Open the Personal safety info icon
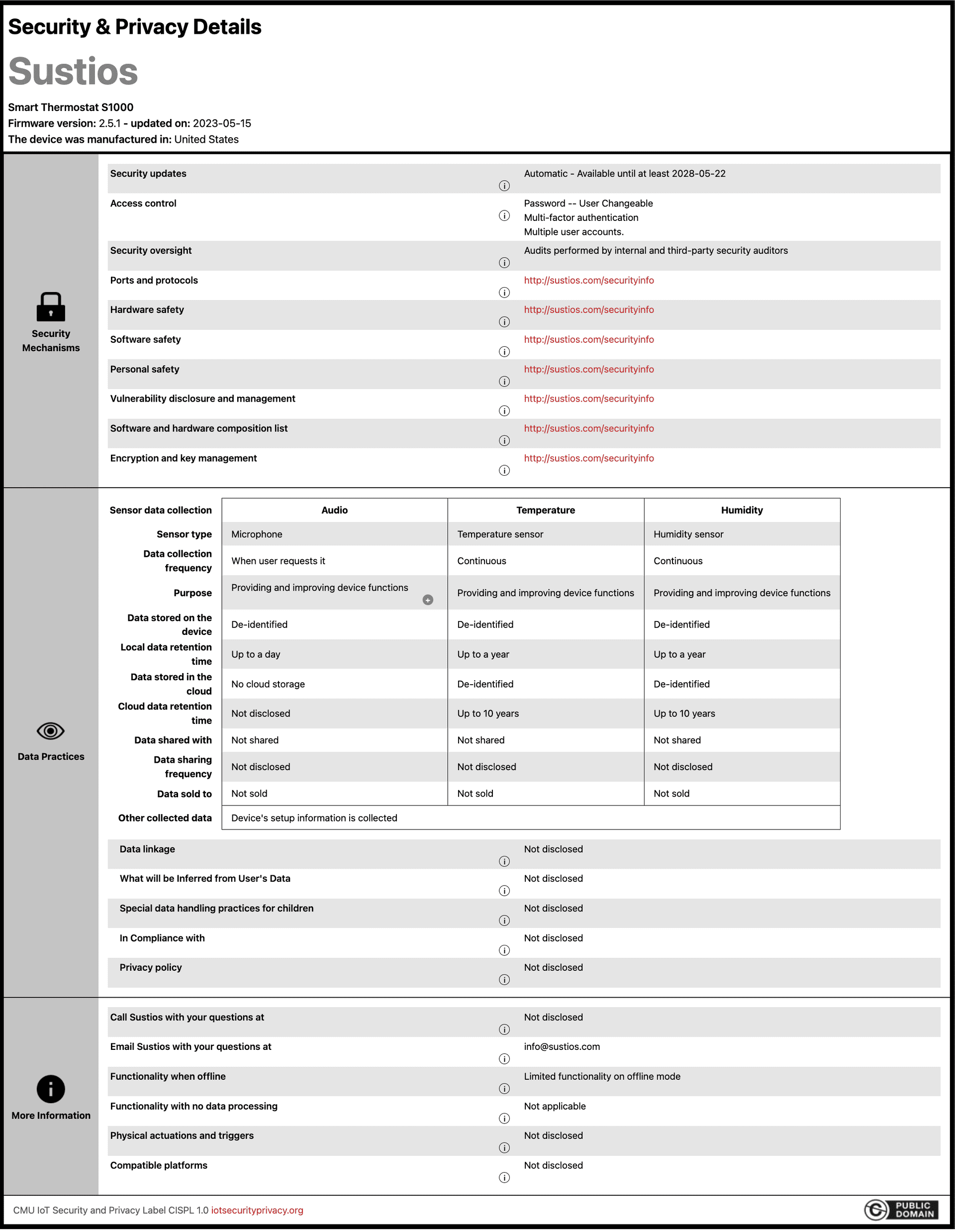Image resolution: width=955 pixels, height=1232 pixels. 504,381
